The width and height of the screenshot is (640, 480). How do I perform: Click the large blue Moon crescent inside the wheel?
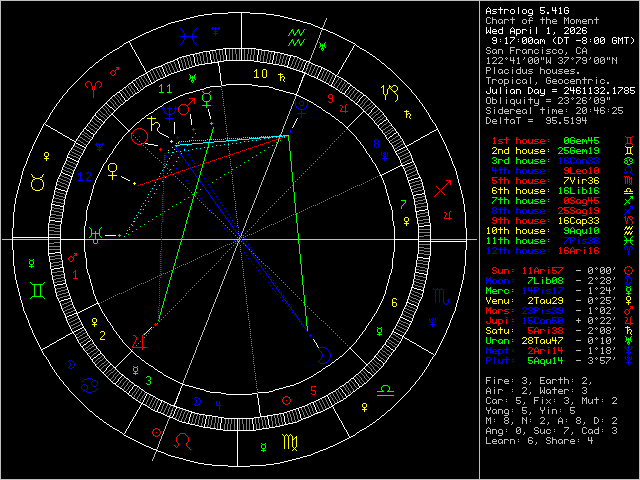coord(323,355)
